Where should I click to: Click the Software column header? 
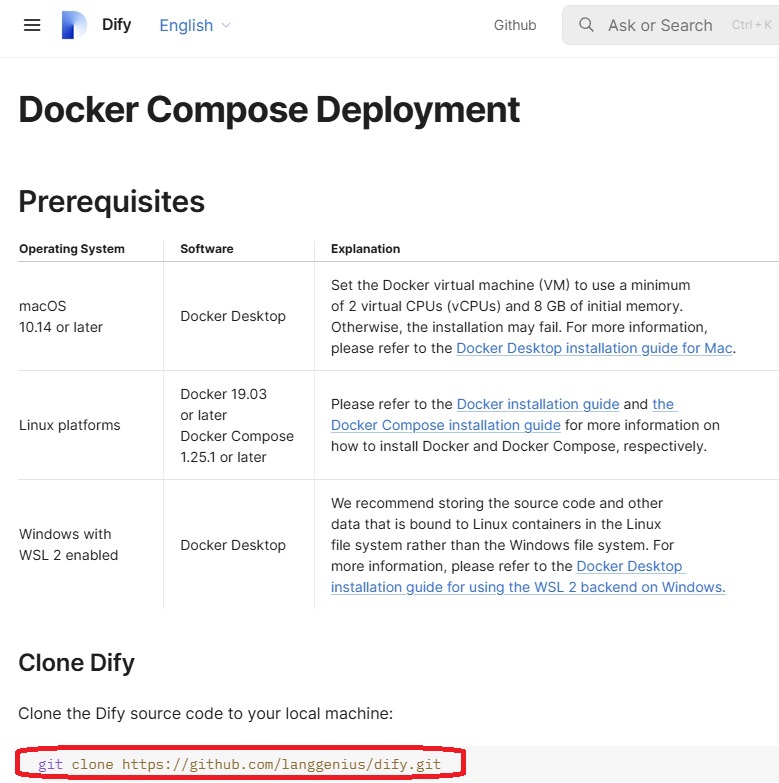point(206,249)
